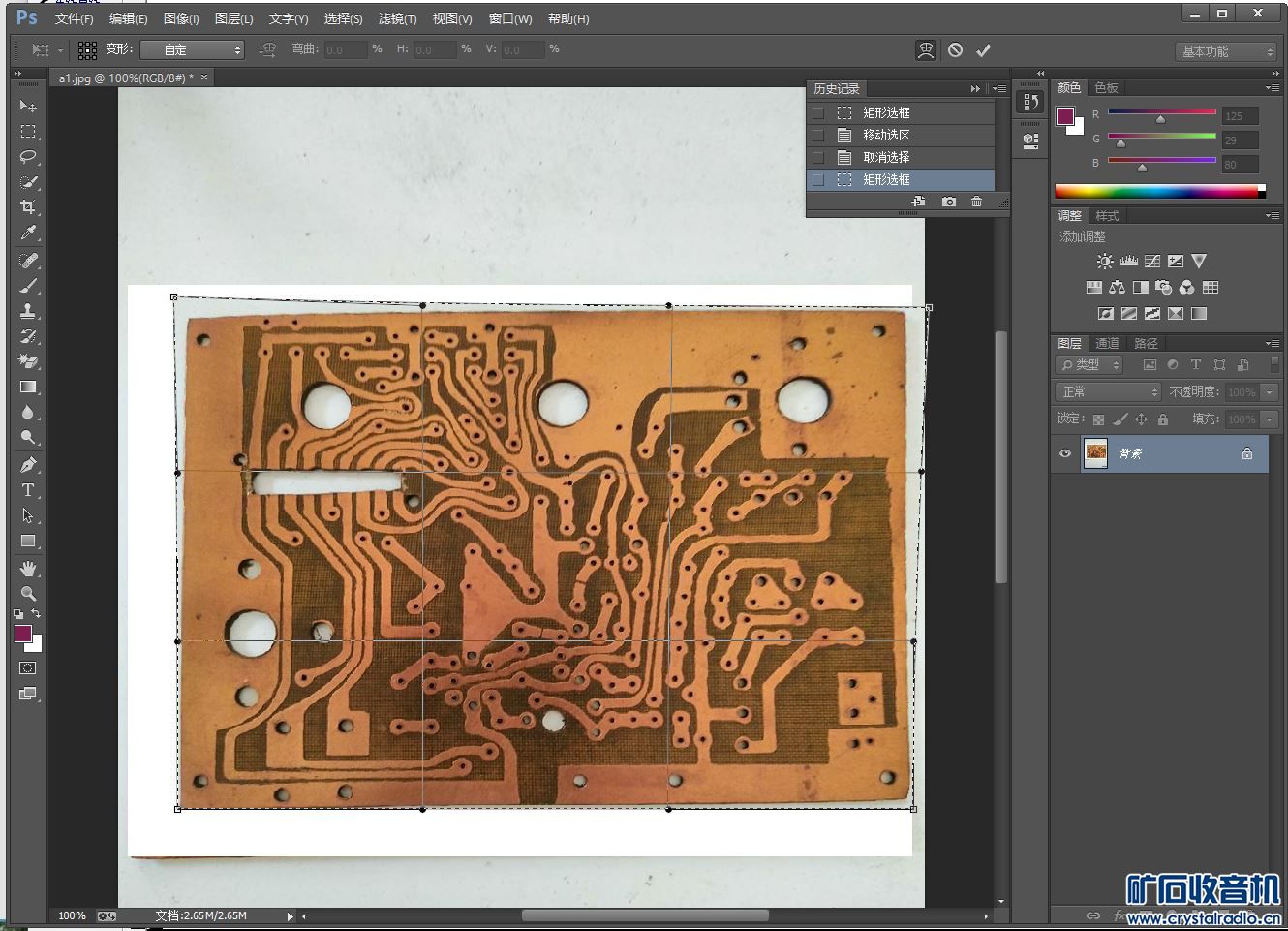
Task: Select the Lasso tool
Action: pos(28,157)
